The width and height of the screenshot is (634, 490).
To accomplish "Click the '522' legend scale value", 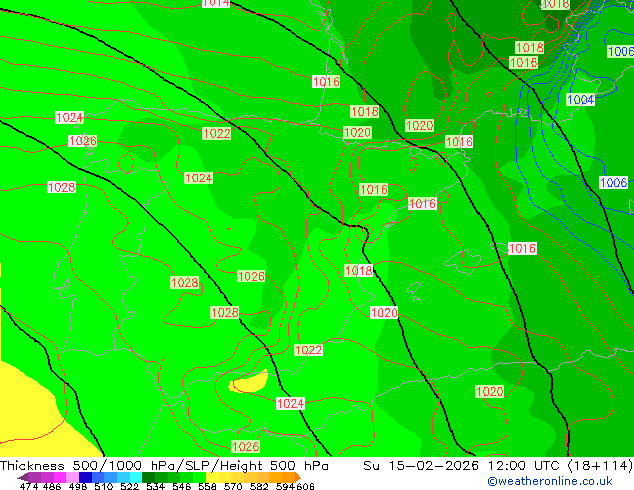I will coord(129,486).
